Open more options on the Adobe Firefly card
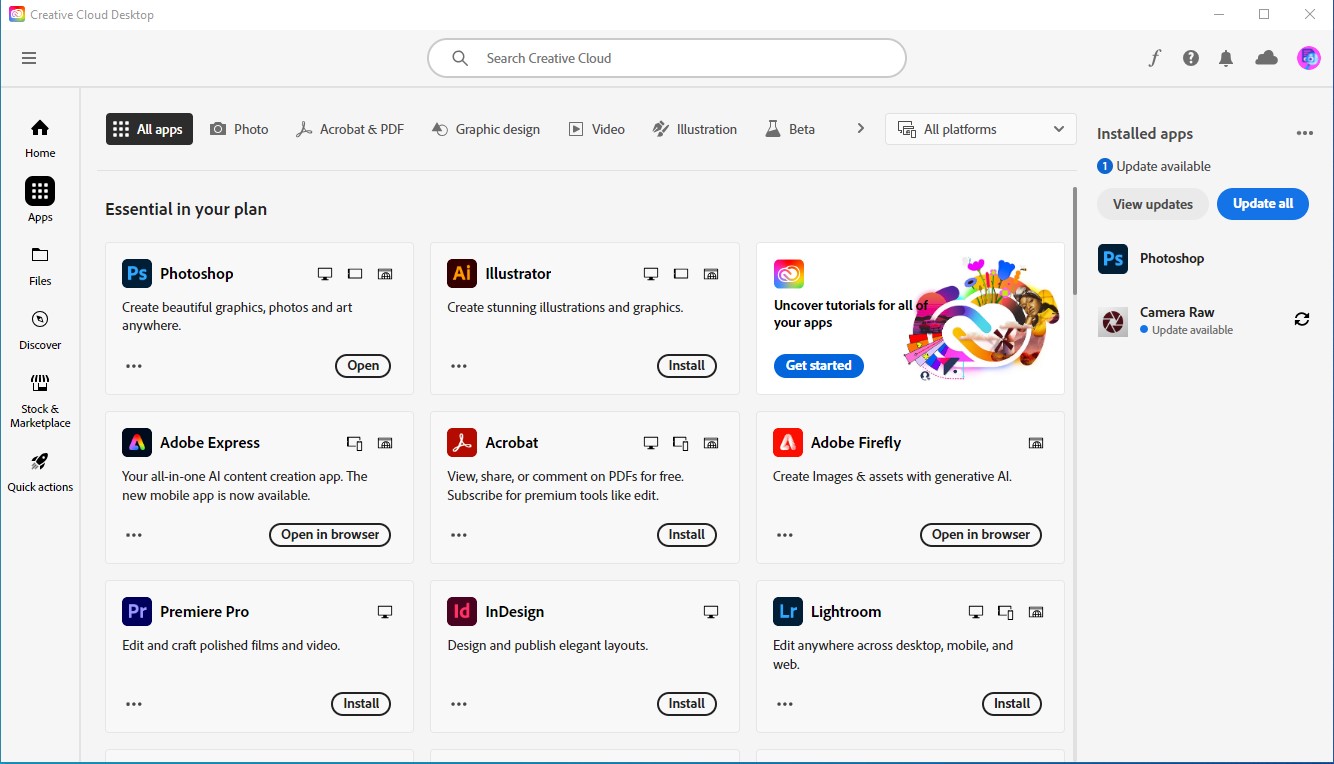This screenshot has height=764, width=1334. click(x=785, y=535)
